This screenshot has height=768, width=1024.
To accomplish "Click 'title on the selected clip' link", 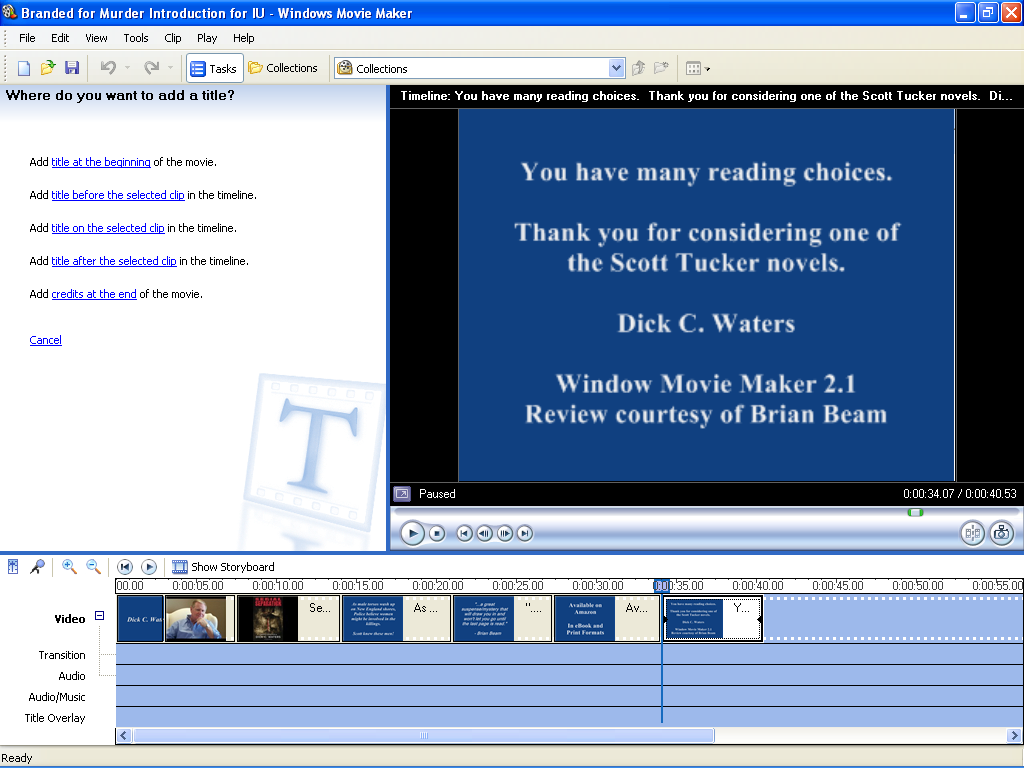I will pos(108,228).
